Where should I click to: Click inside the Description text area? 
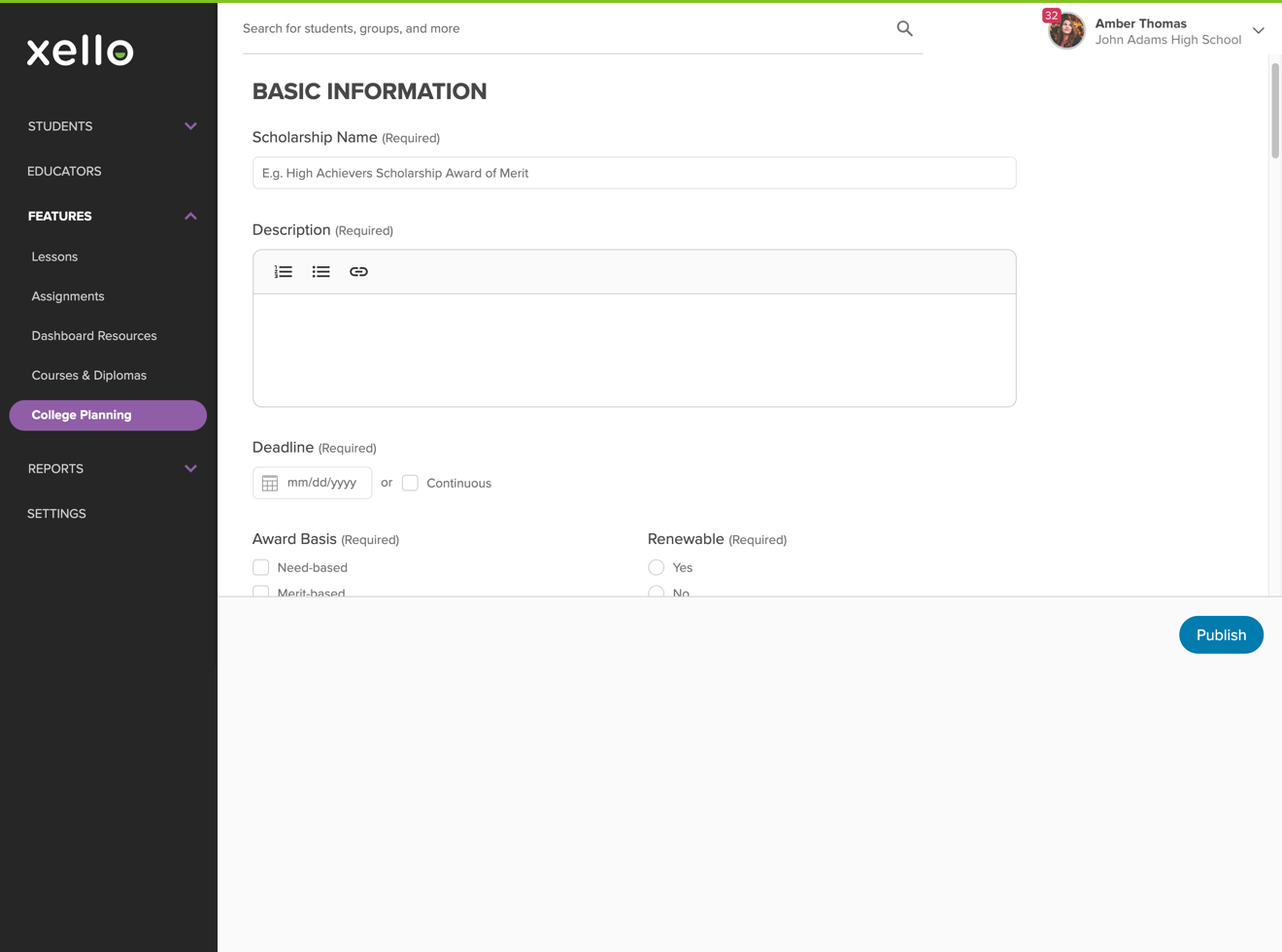tap(634, 350)
